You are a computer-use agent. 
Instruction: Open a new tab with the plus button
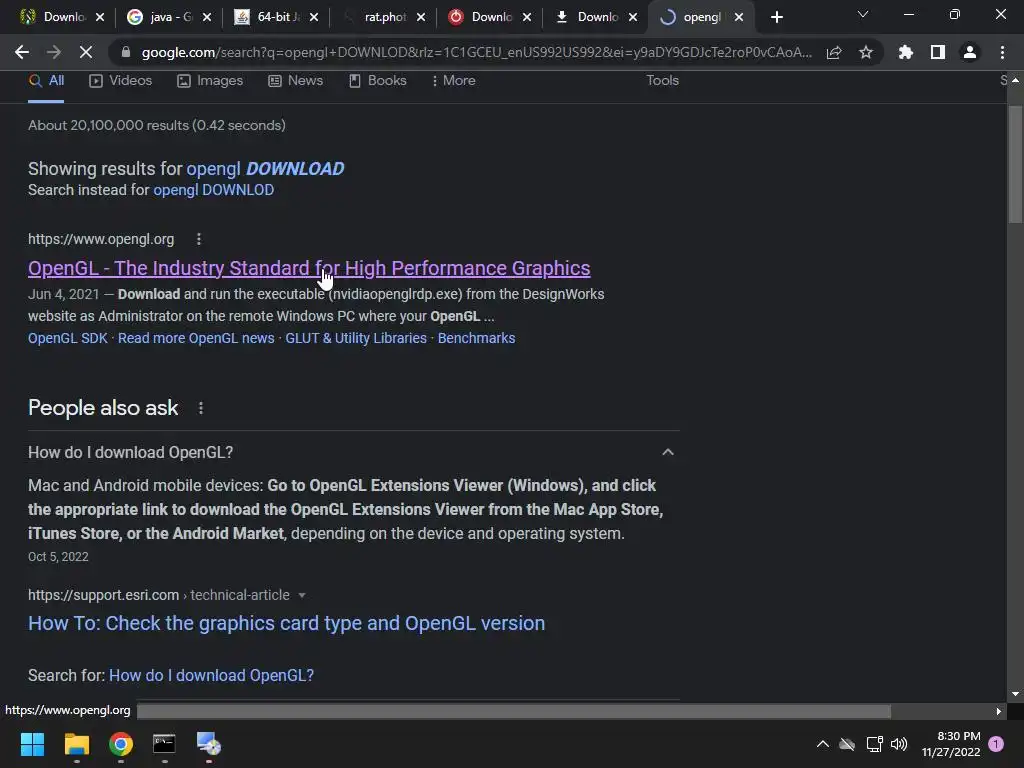point(776,17)
